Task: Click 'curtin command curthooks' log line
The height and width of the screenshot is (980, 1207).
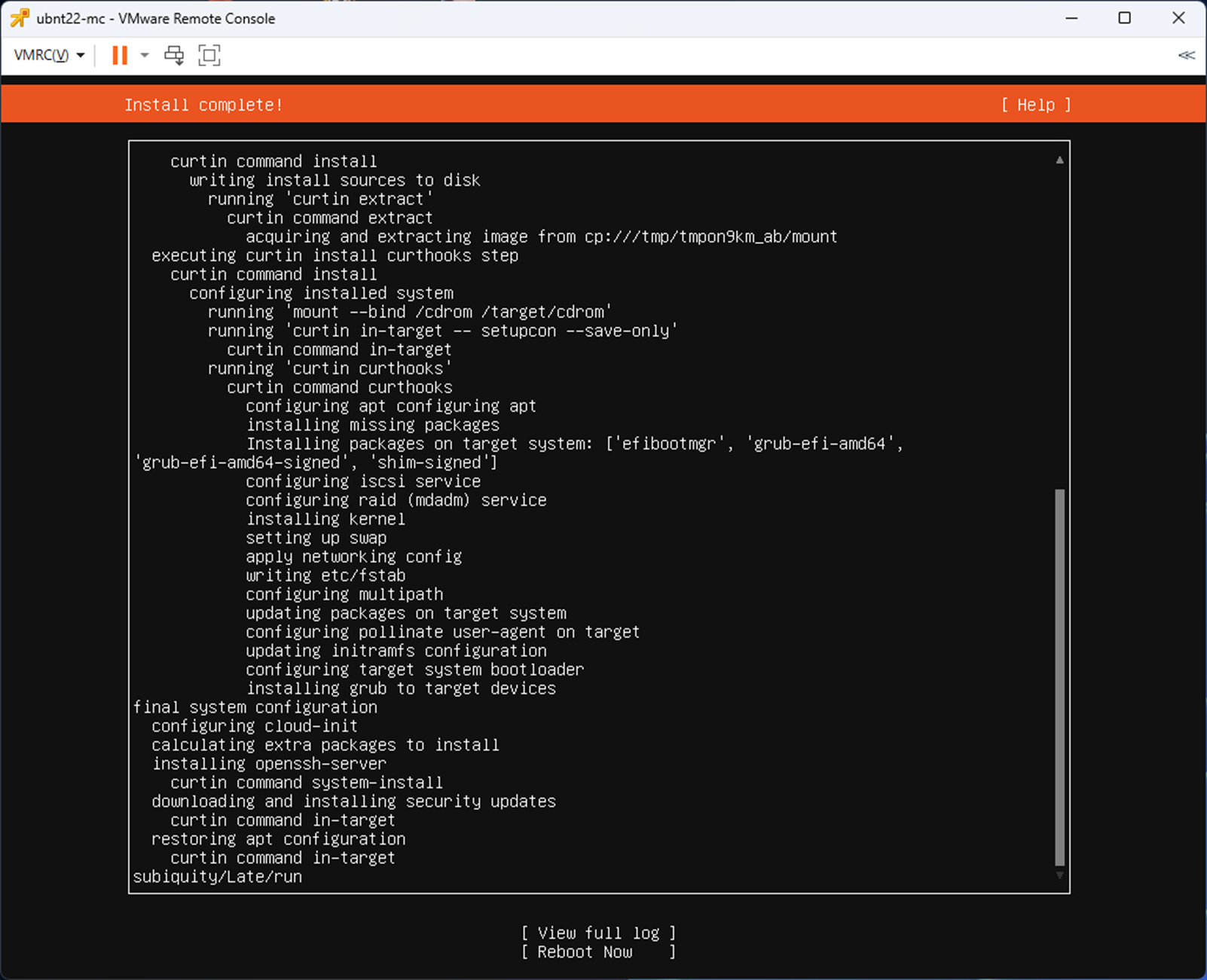Action: (340, 387)
